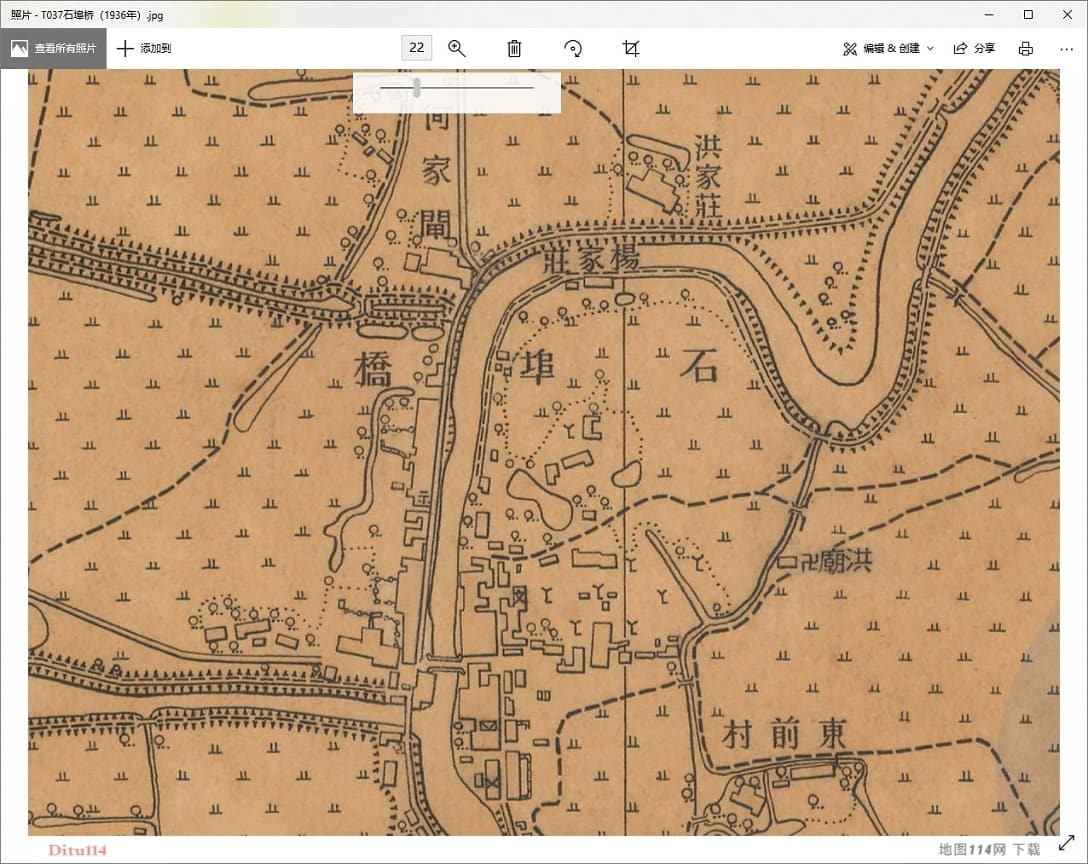This screenshot has height=864, width=1088.
Task: Share the photo via 分享
Action: 974,48
